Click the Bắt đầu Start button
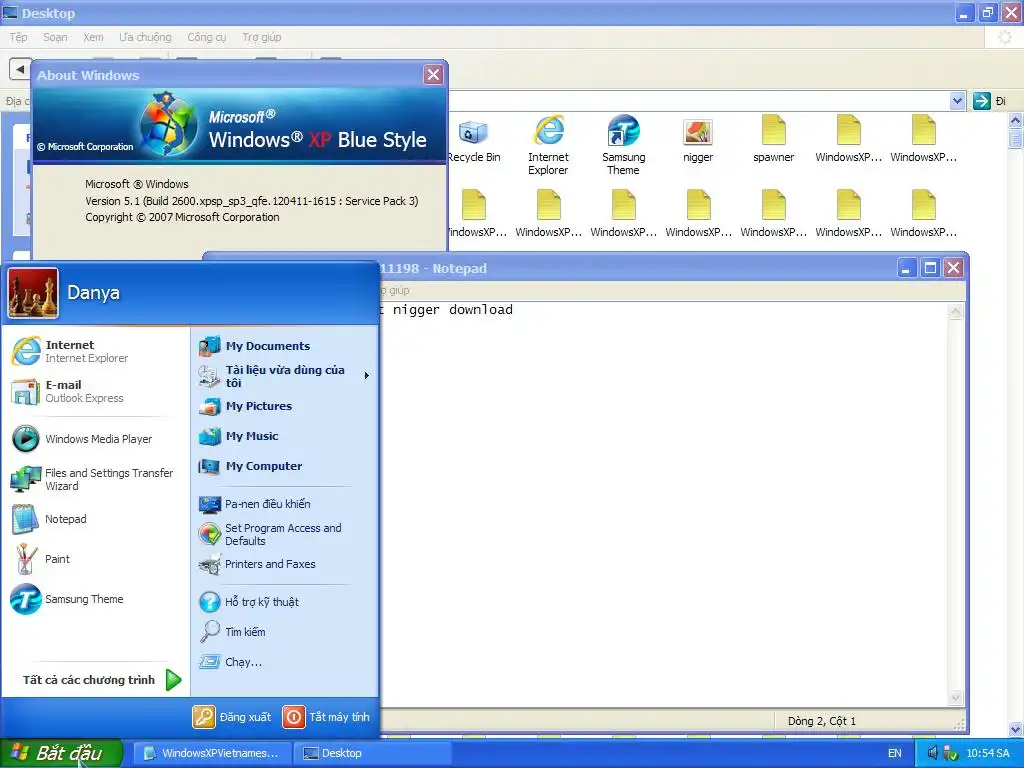Viewport: 1024px width, 768px height. click(x=61, y=753)
